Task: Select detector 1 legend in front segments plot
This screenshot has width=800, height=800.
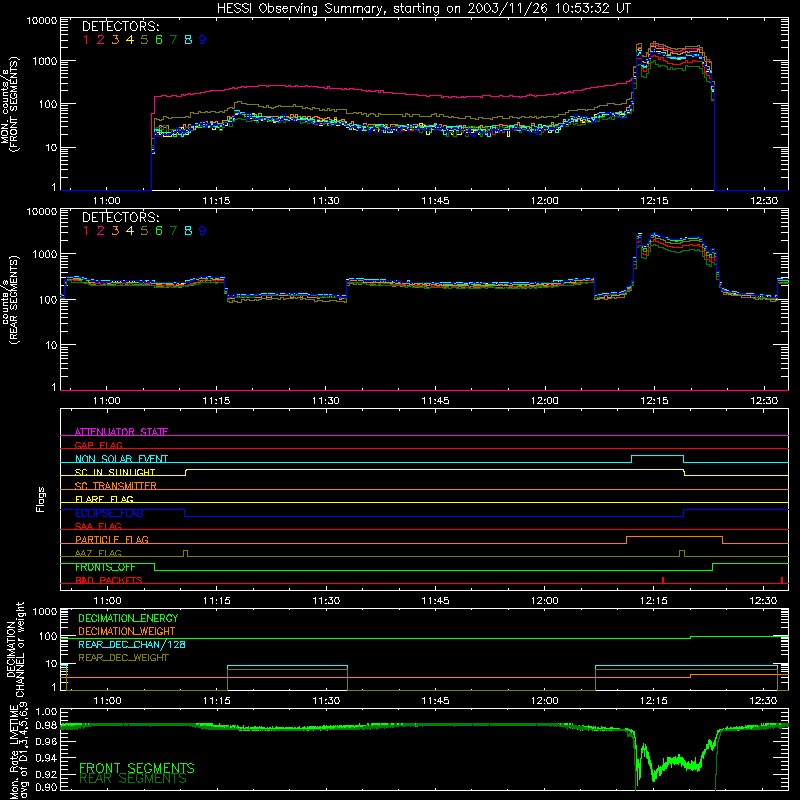Action: click(86, 40)
